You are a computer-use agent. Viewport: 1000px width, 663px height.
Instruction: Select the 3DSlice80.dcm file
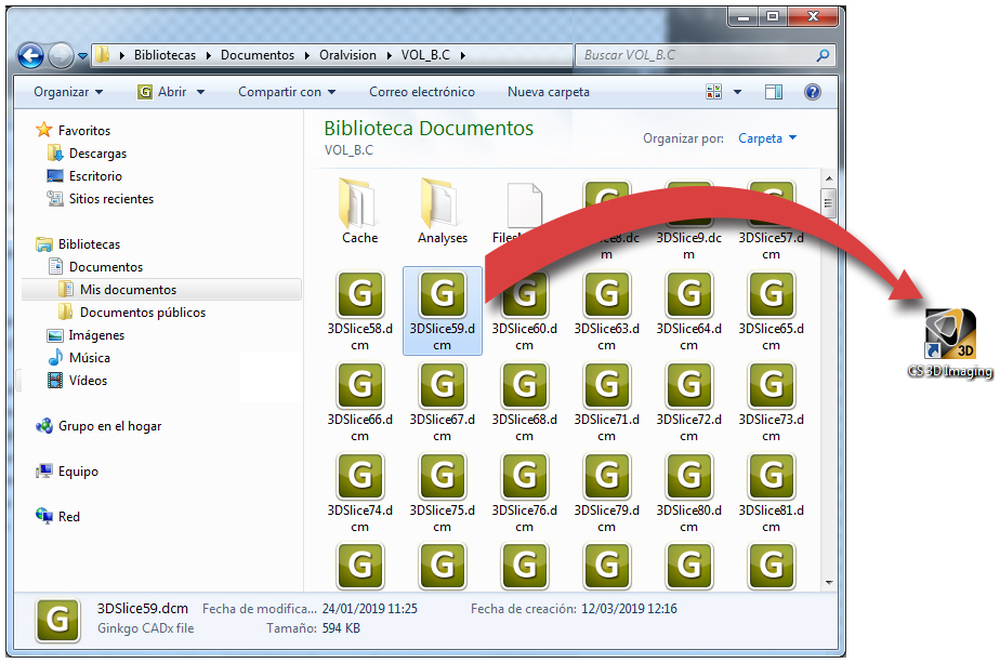click(x=688, y=476)
